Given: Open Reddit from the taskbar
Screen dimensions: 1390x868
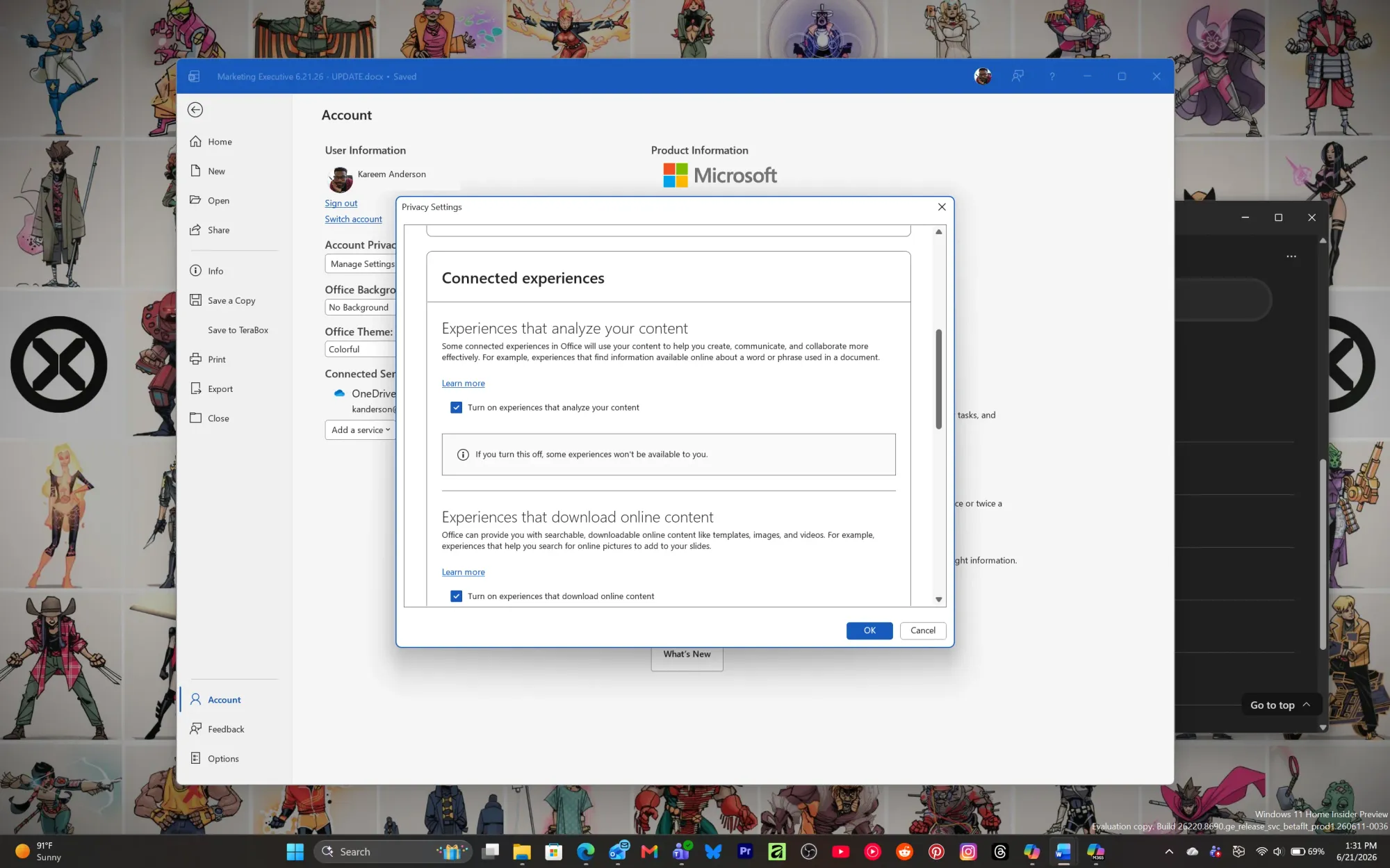Looking at the screenshot, I should pyautogui.click(x=904, y=851).
